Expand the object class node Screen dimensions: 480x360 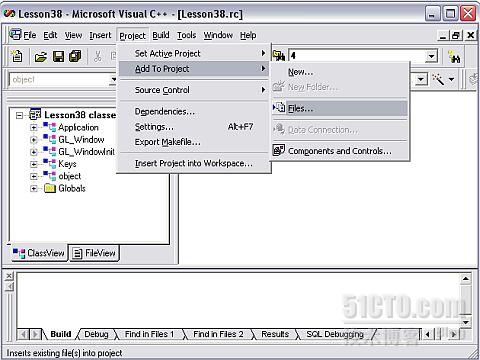point(33,176)
